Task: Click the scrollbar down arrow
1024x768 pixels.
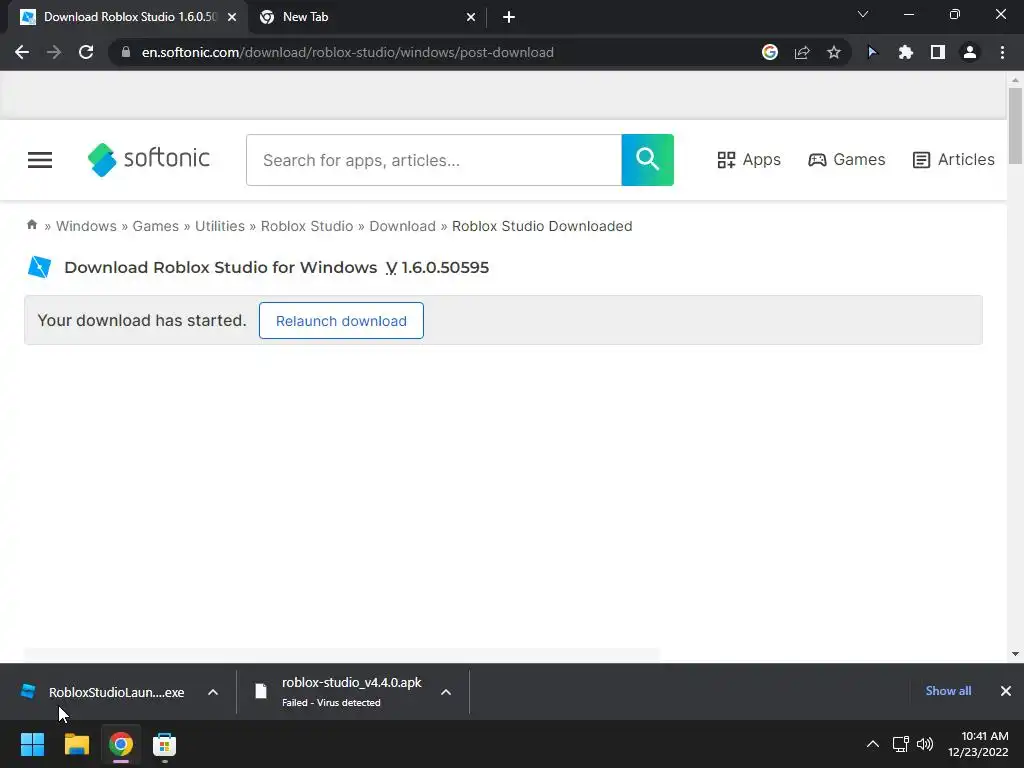Action: (x=1015, y=654)
